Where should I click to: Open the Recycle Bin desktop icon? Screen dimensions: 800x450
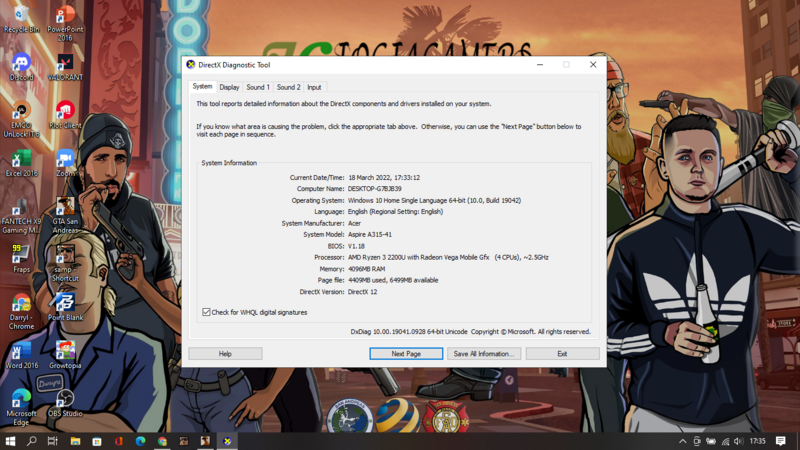pyautogui.click(x=21, y=19)
